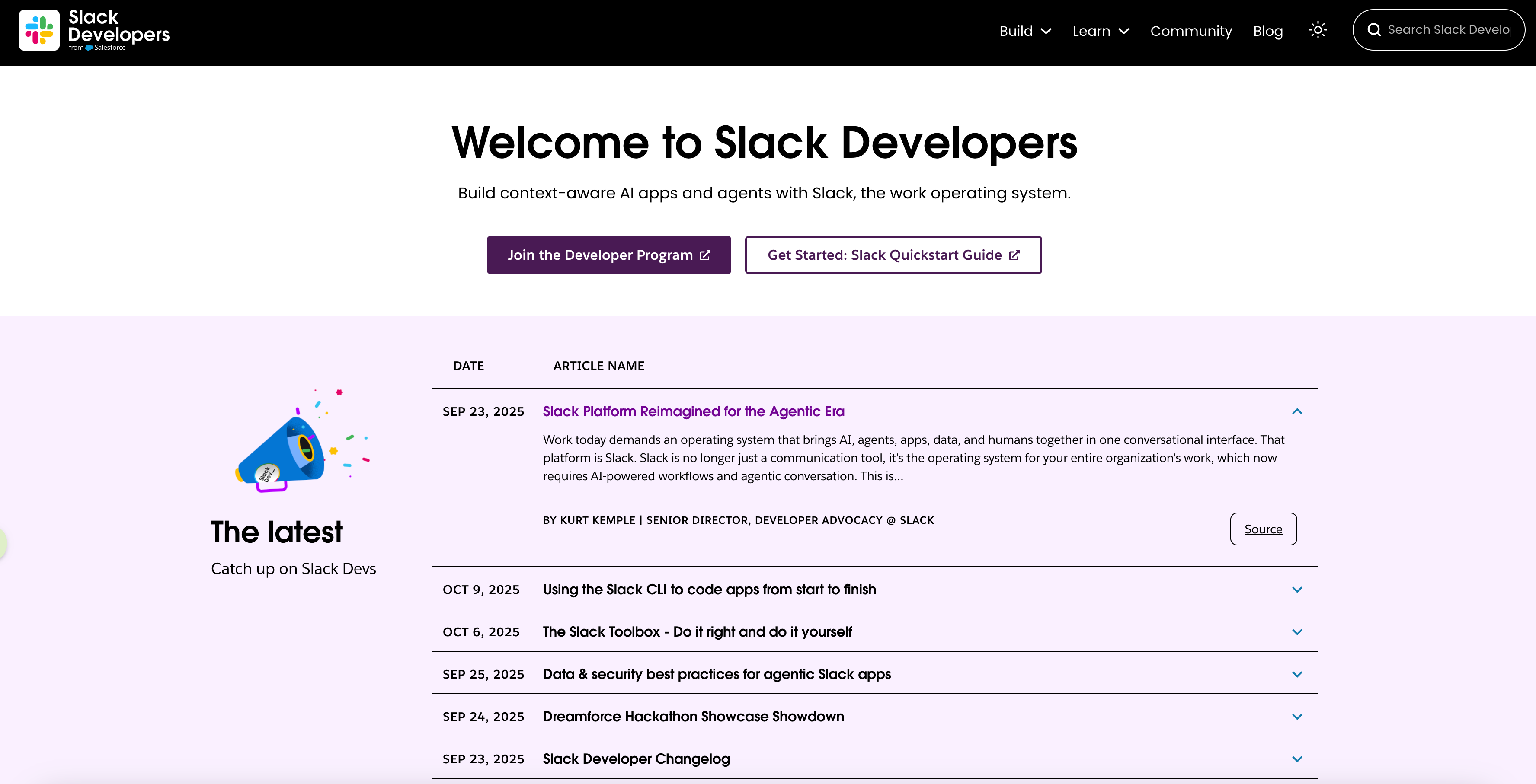Open Data & security best practices article title
Screen dimensions: 1536x784
(717, 674)
